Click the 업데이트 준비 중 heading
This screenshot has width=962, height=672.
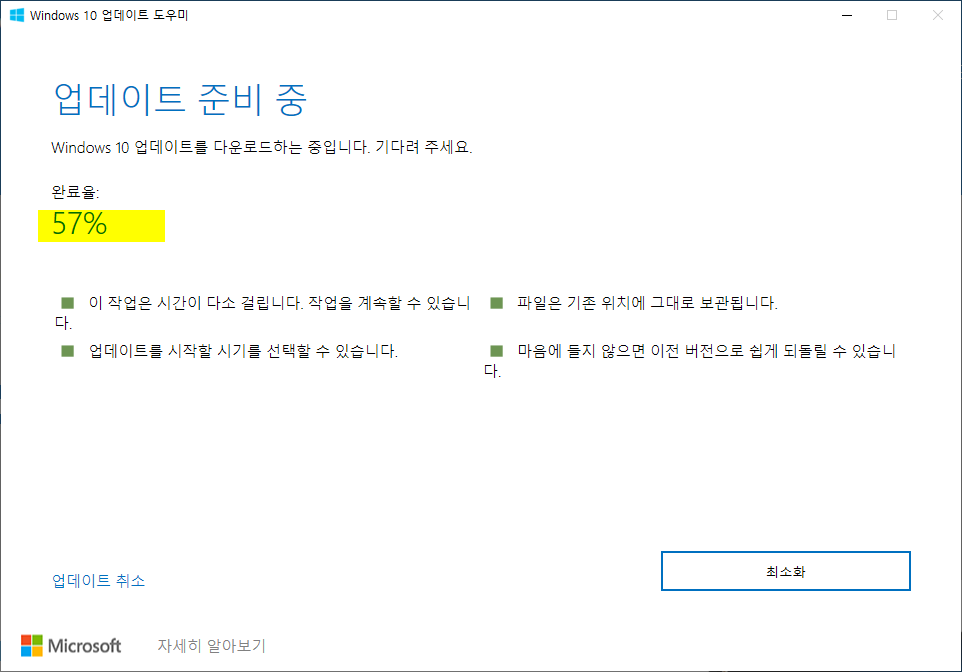pyautogui.click(x=180, y=99)
